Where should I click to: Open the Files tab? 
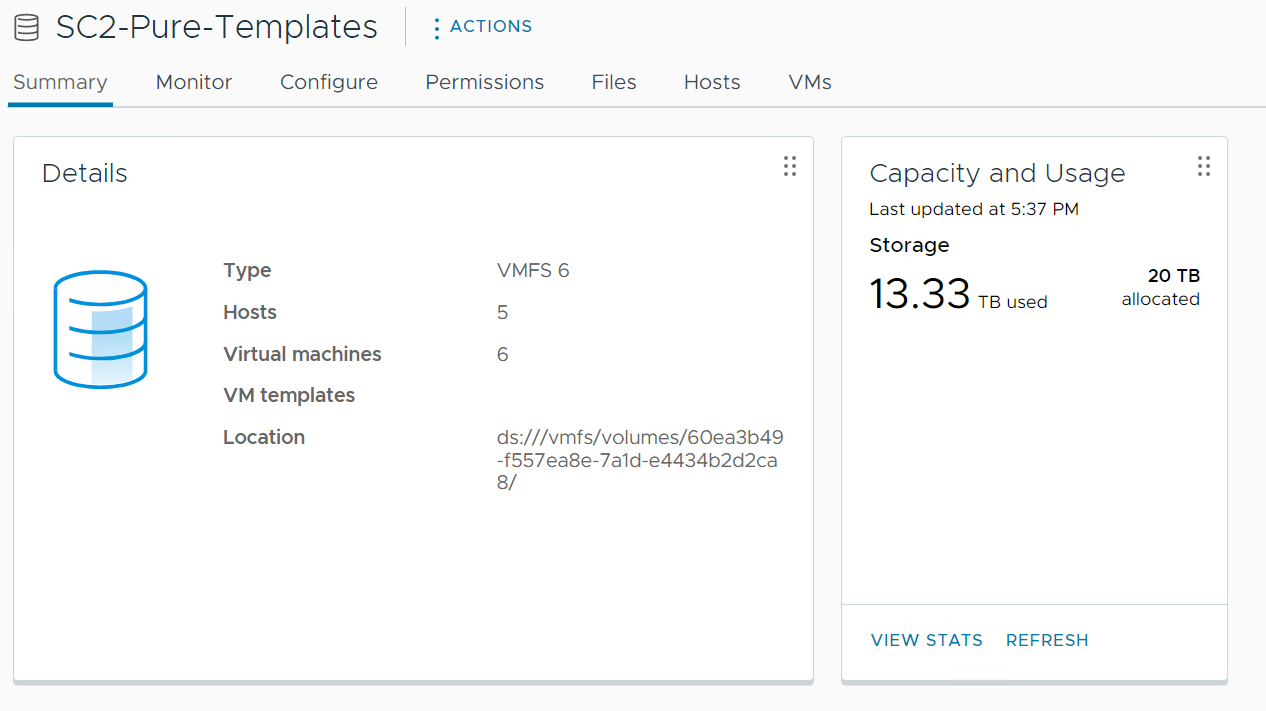614,82
